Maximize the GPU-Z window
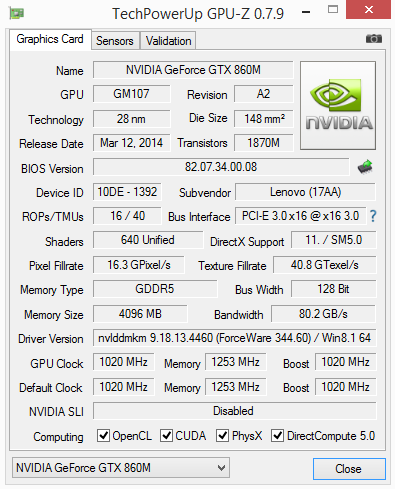Image resolution: width=395 pixels, height=489 pixels. 333,9
